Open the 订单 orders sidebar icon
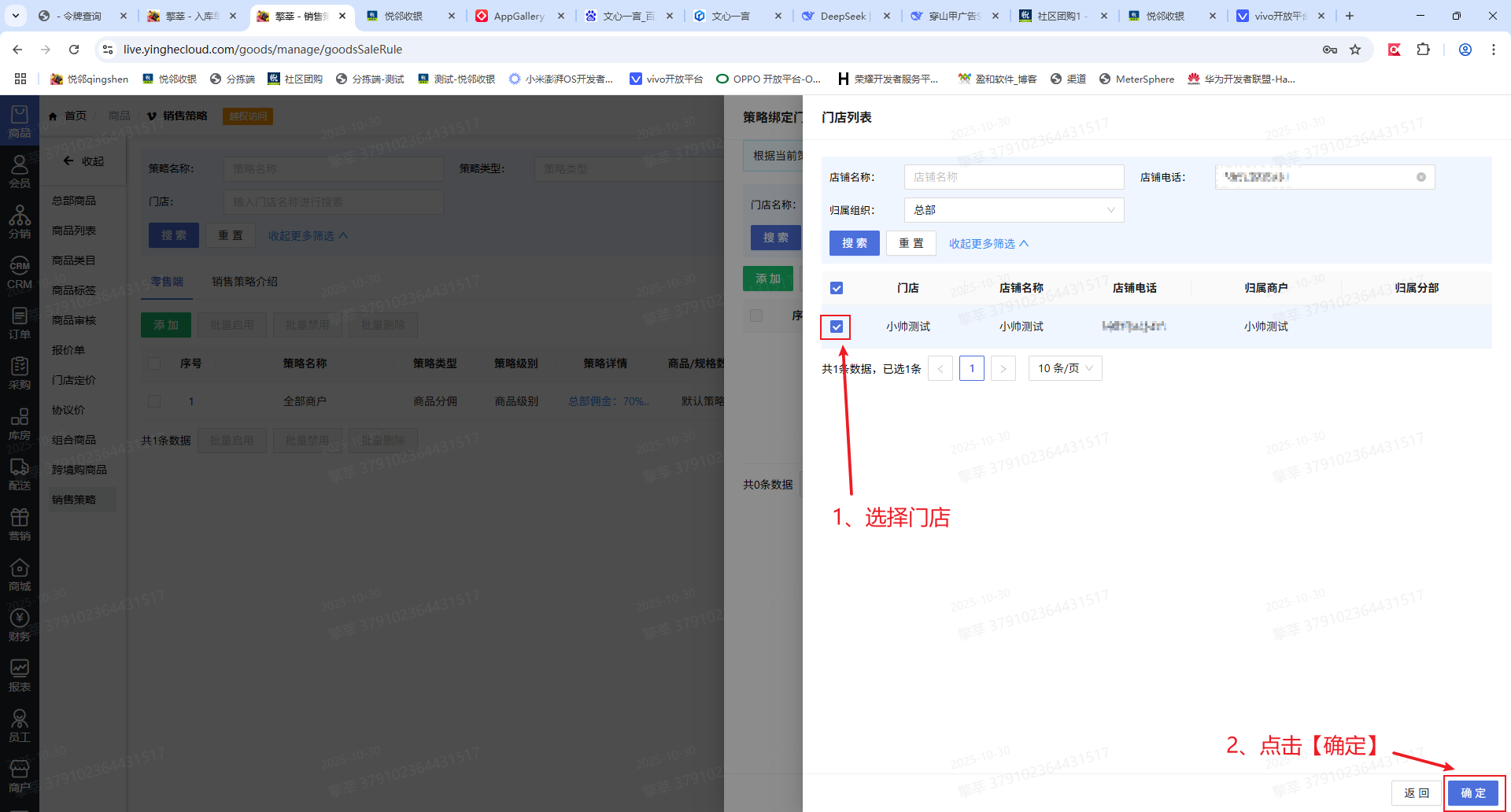The width and height of the screenshot is (1511, 812). coord(20,323)
